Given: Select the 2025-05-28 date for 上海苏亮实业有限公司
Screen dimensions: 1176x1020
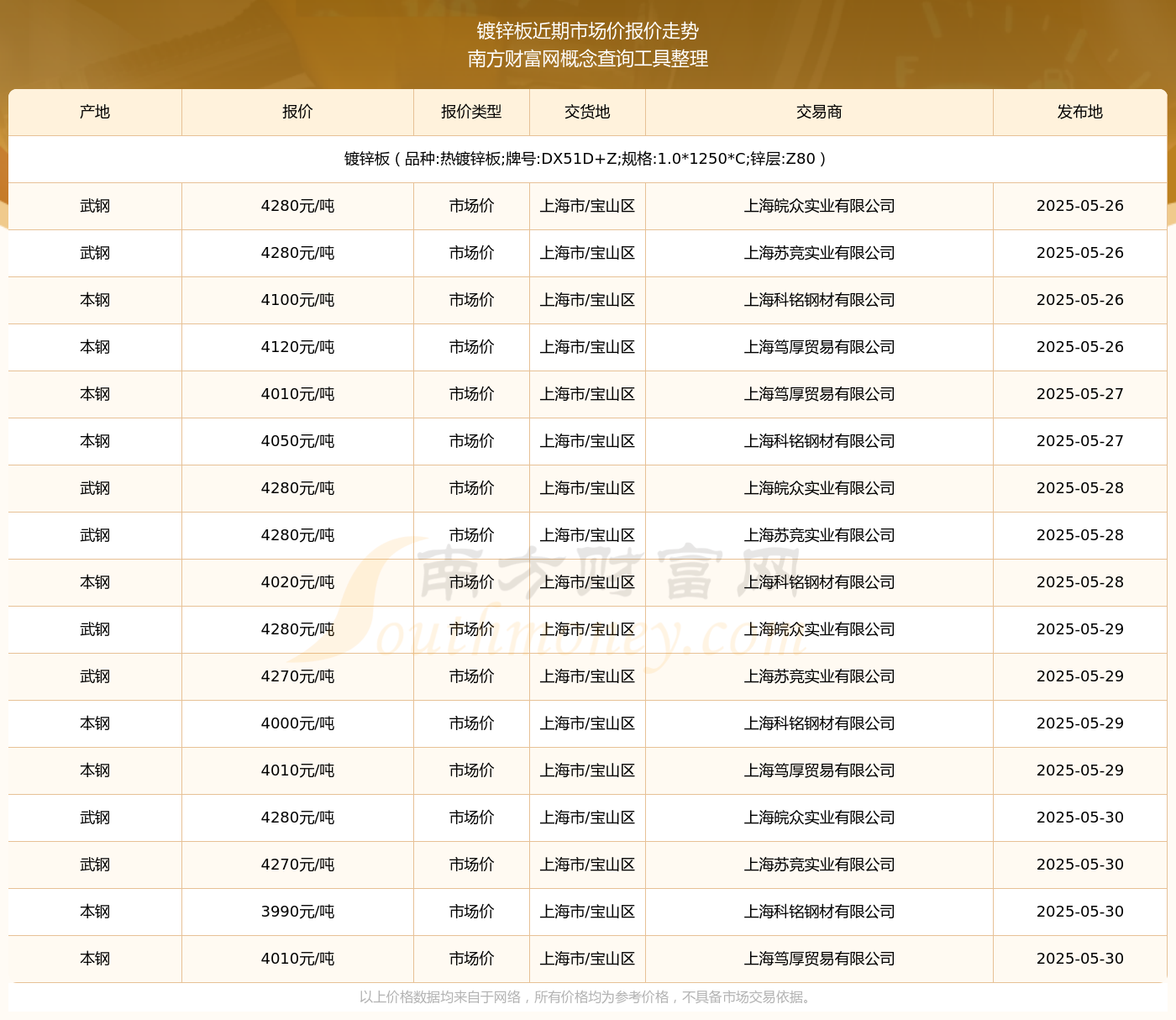Looking at the screenshot, I should (x=1080, y=535).
